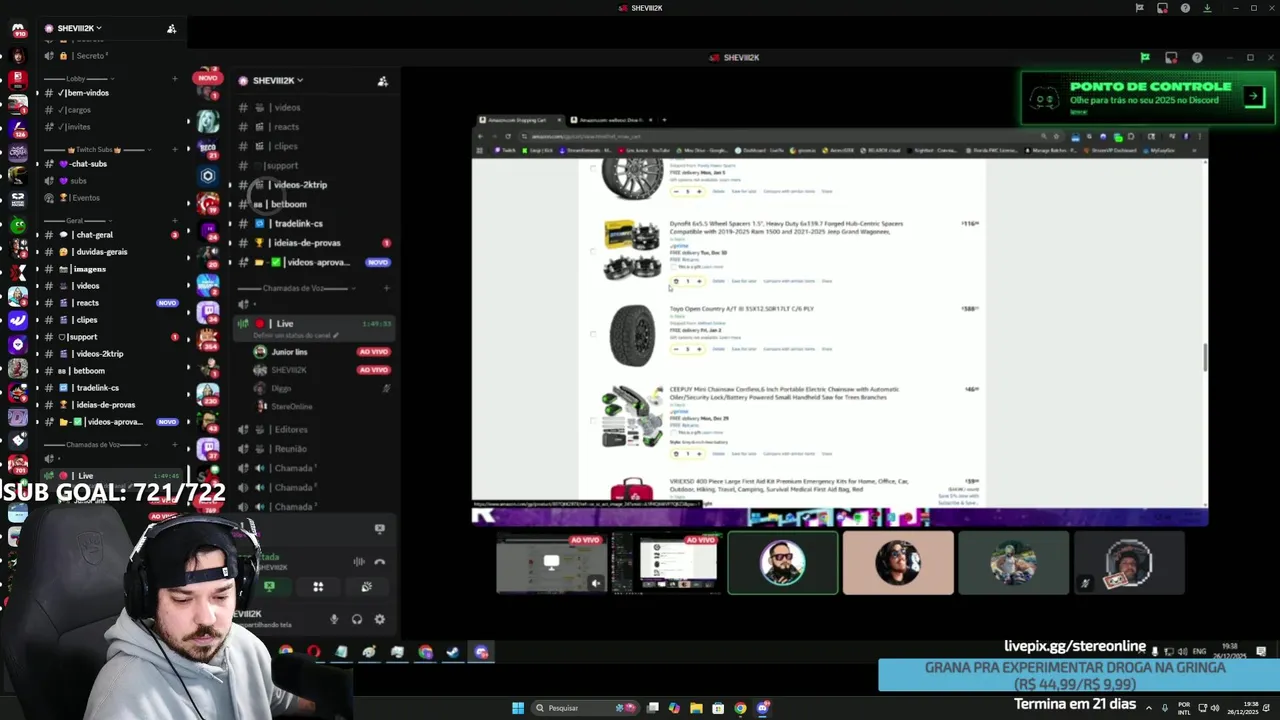The height and width of the screenshot is (720, 1280).
Task: Open the soundboard button in the voice panel
Action: tap(367, 587)
